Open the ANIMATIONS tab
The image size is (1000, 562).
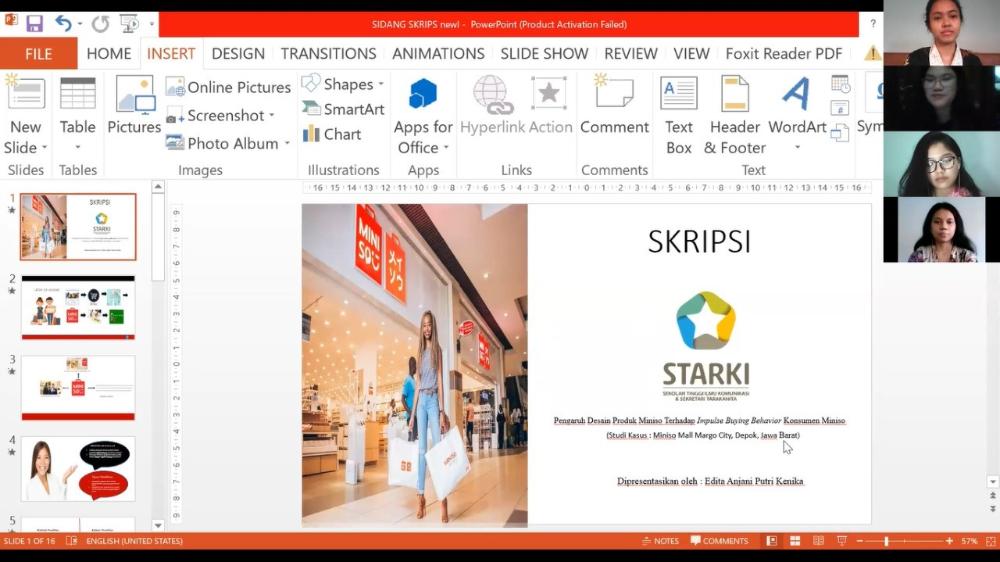coord(438,54)
